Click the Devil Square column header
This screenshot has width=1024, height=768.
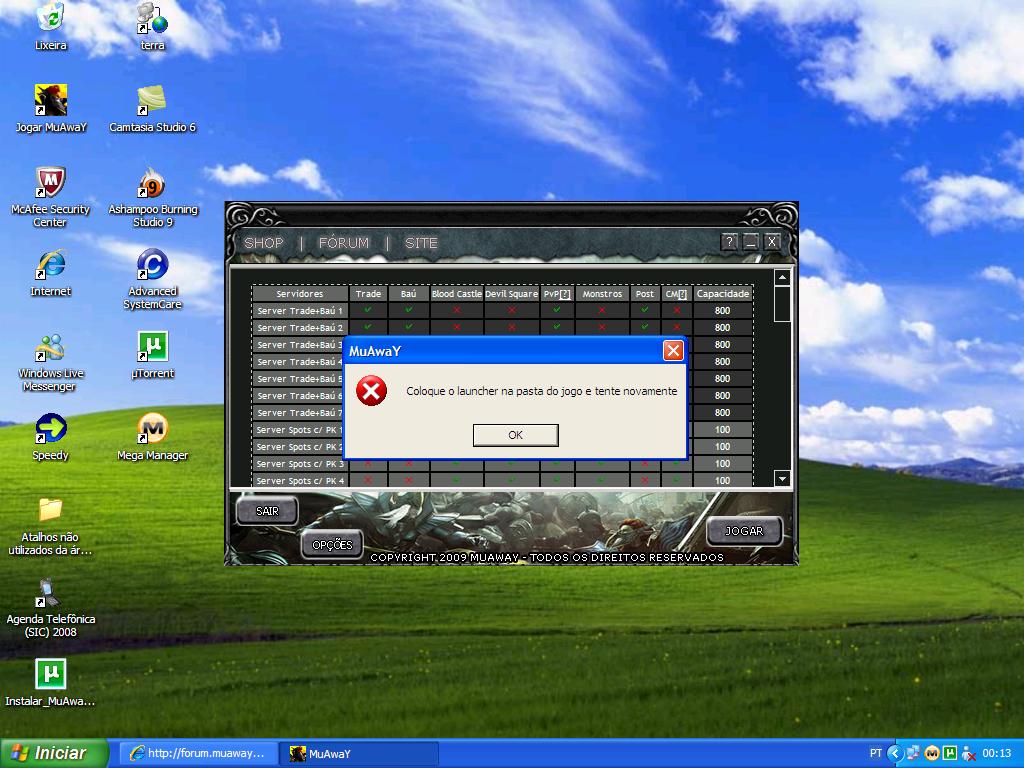point(511,294)
